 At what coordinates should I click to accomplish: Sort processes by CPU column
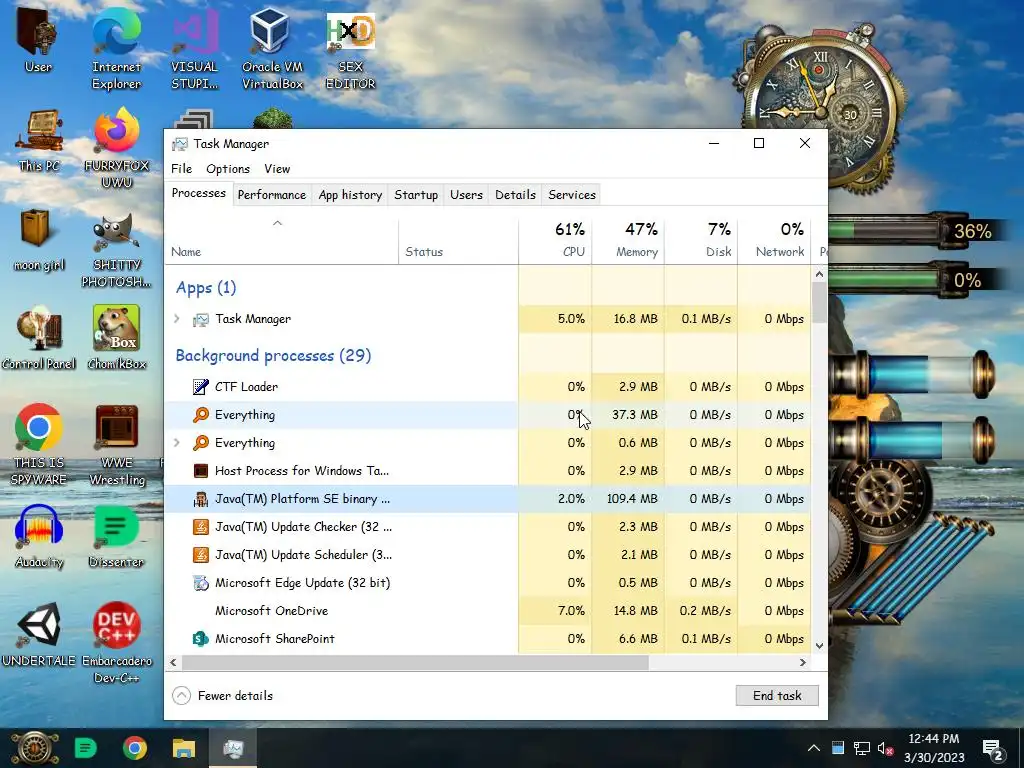click(555, 242)
